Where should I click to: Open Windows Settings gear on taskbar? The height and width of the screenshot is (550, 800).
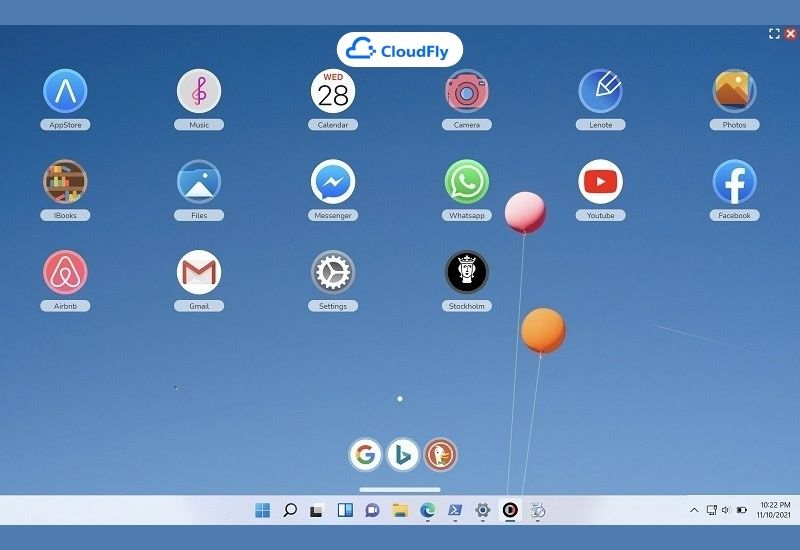click(x=483, y=510)
